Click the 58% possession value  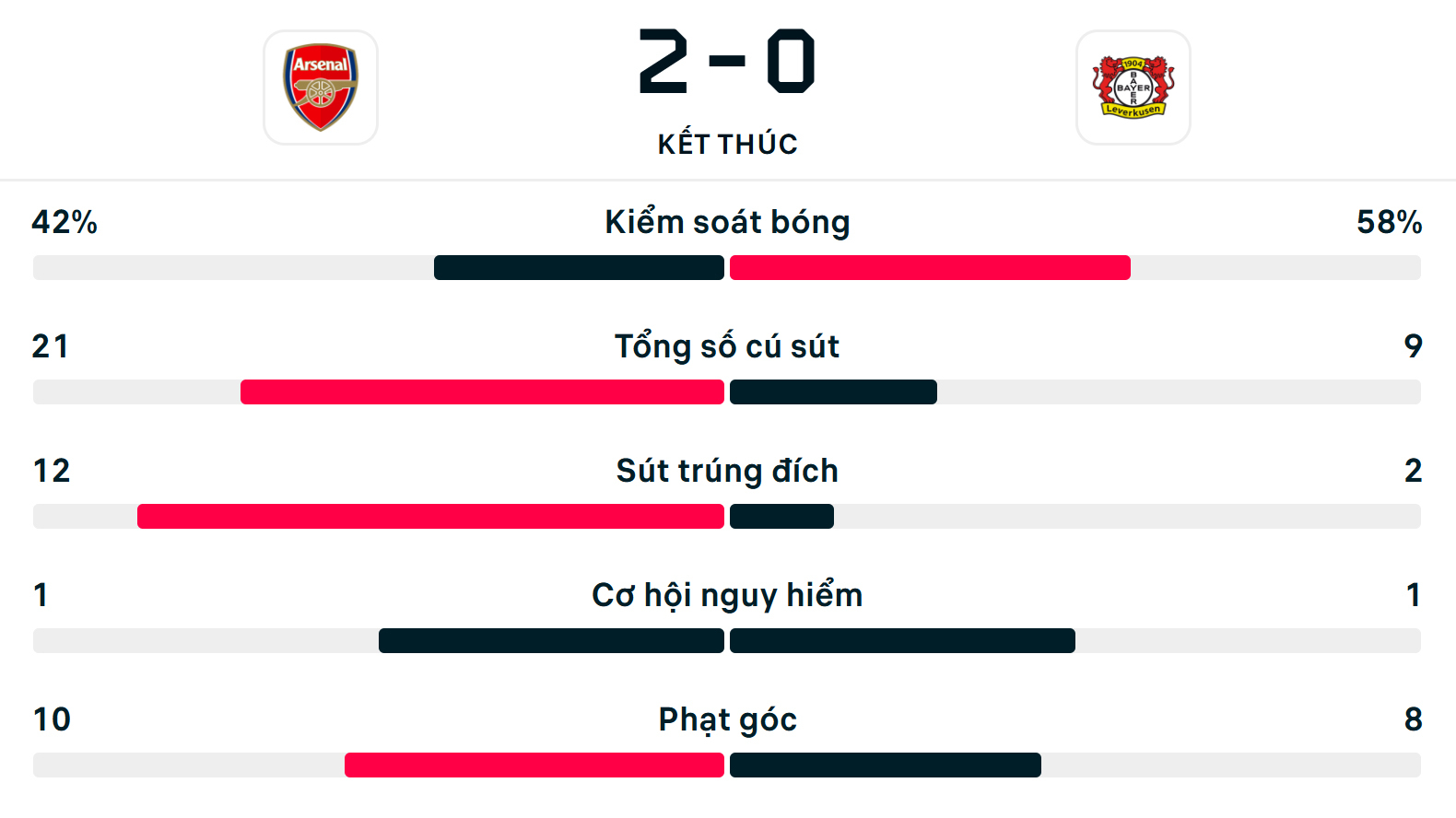pyautogui.click(x=1389, y=222)
